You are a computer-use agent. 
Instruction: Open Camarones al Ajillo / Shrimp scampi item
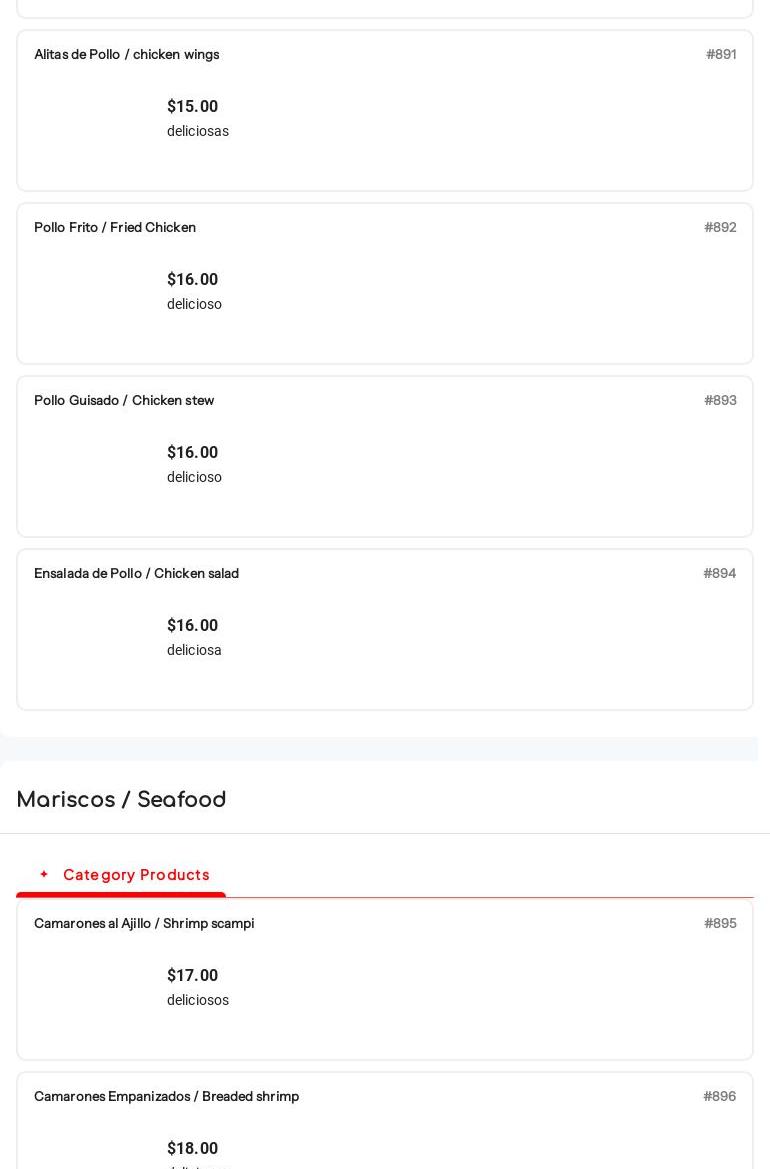point(144,924)
